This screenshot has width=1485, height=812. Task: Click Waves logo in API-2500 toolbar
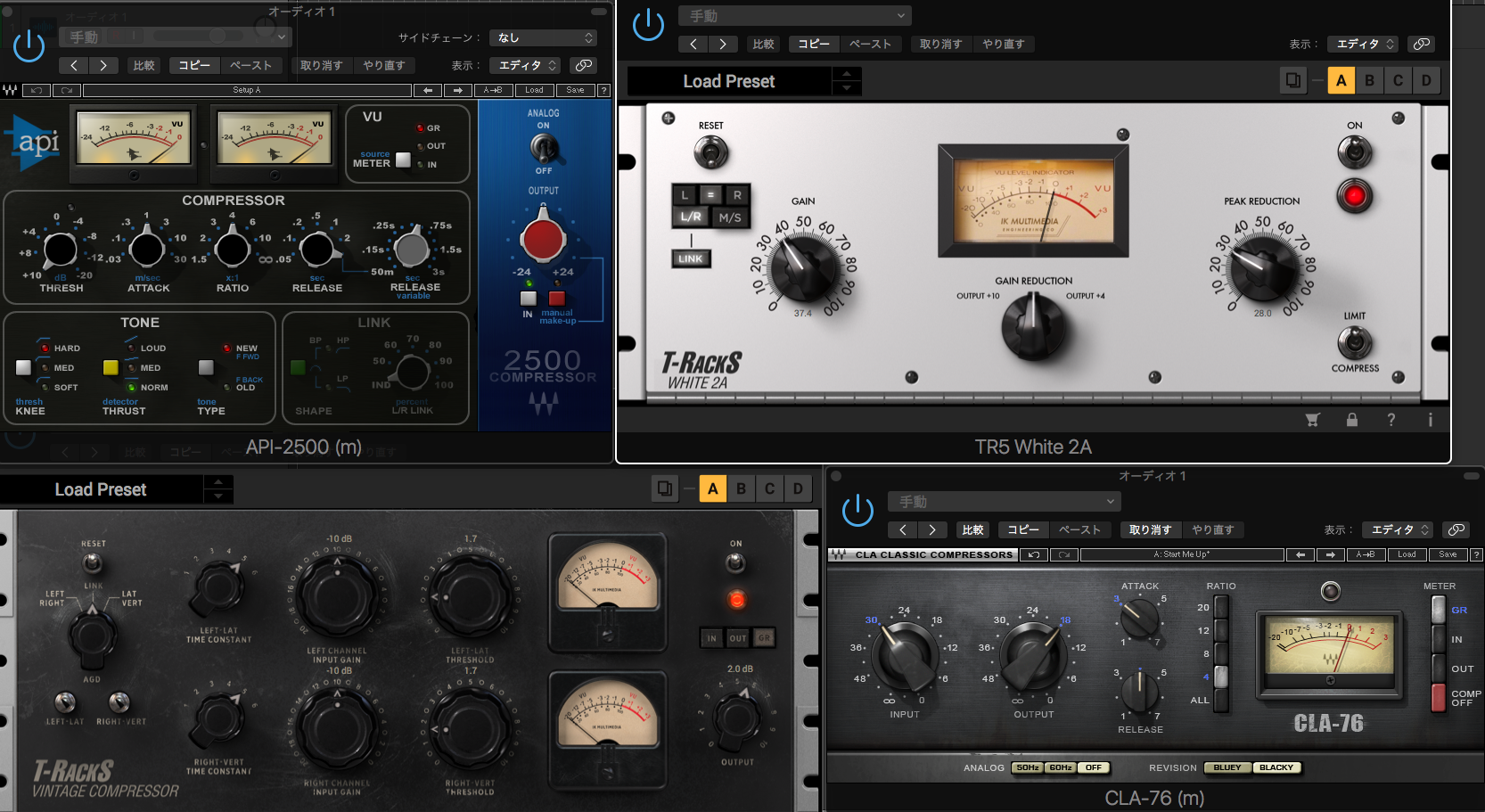(x=10, y=90)
